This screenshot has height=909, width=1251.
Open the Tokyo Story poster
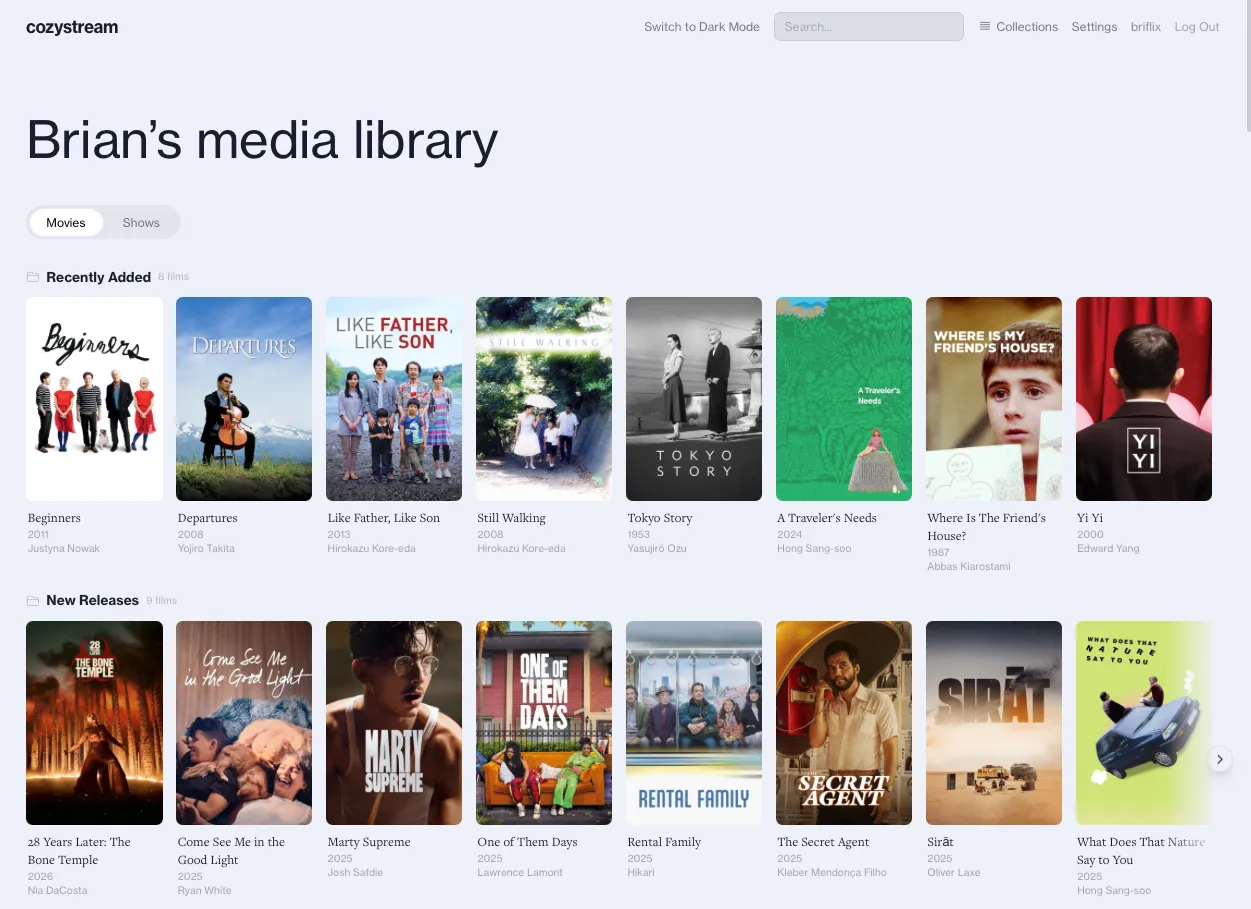pos(694,399)
